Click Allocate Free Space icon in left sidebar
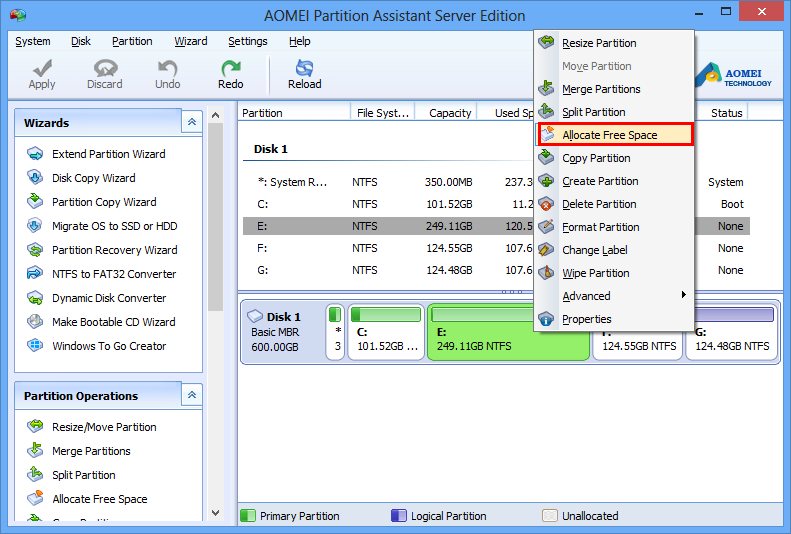Image resolution: width=791 pixels, height=534 pixels. pos(35,498)
